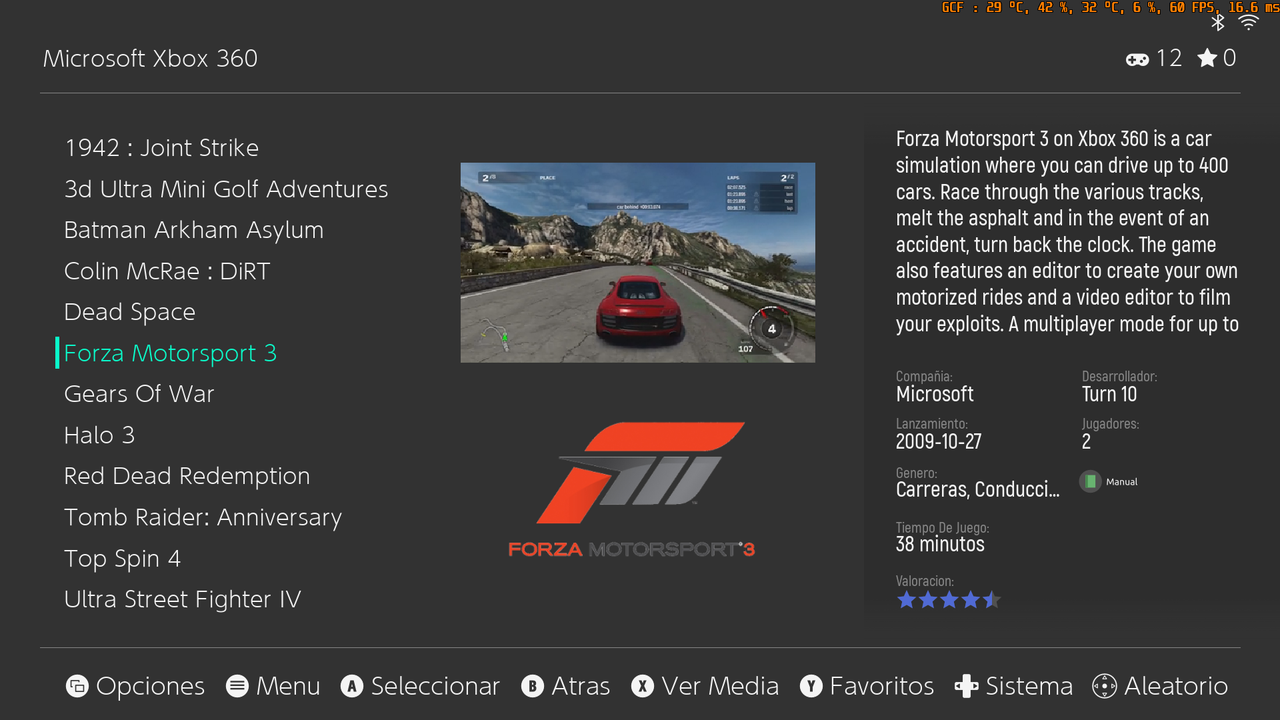Select Dead Space in game list
Image resolution: width=1280 pixels, height=720 pixels.
[x=130, y=312]
